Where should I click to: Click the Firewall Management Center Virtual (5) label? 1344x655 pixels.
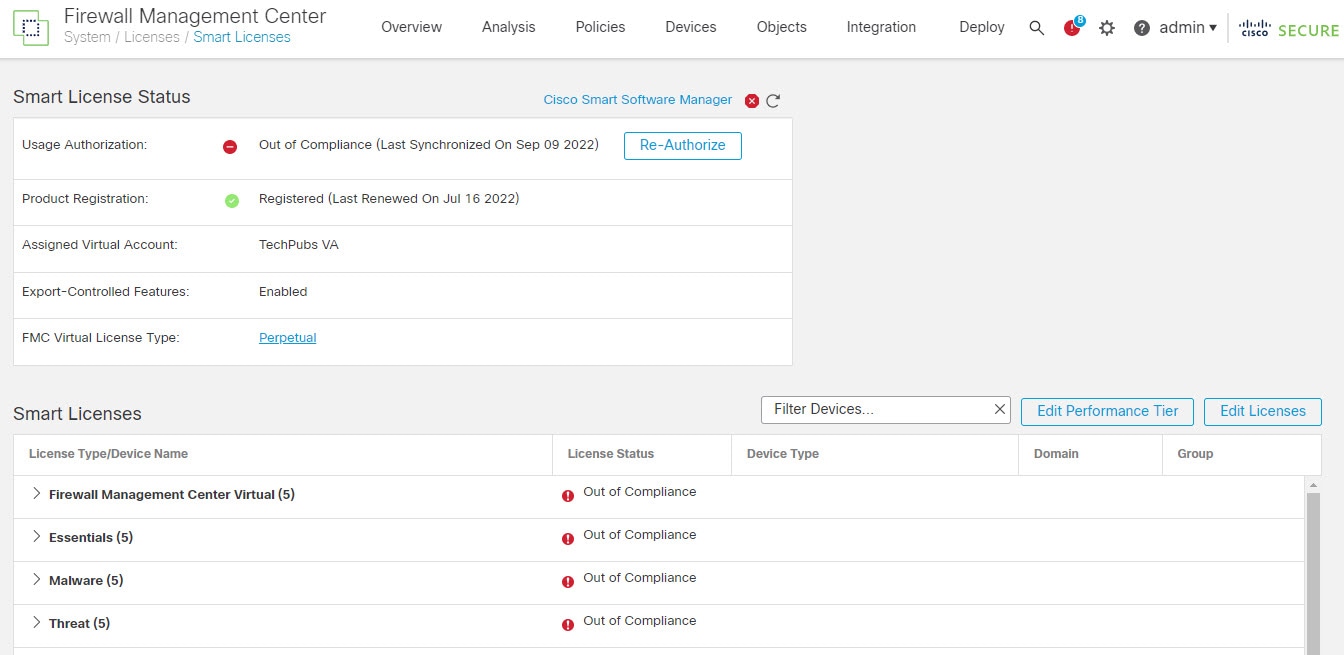coord(172,495)
